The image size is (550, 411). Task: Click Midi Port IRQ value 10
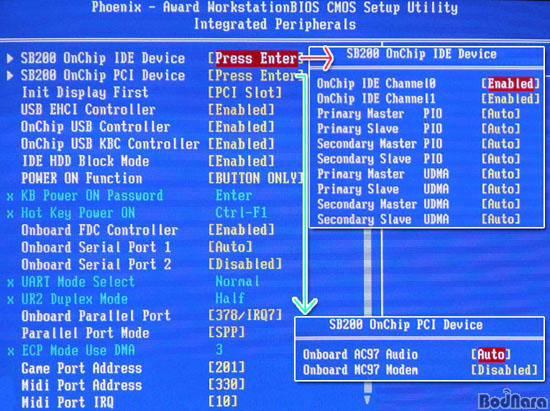pyautogui.click(x=223, y=402)
